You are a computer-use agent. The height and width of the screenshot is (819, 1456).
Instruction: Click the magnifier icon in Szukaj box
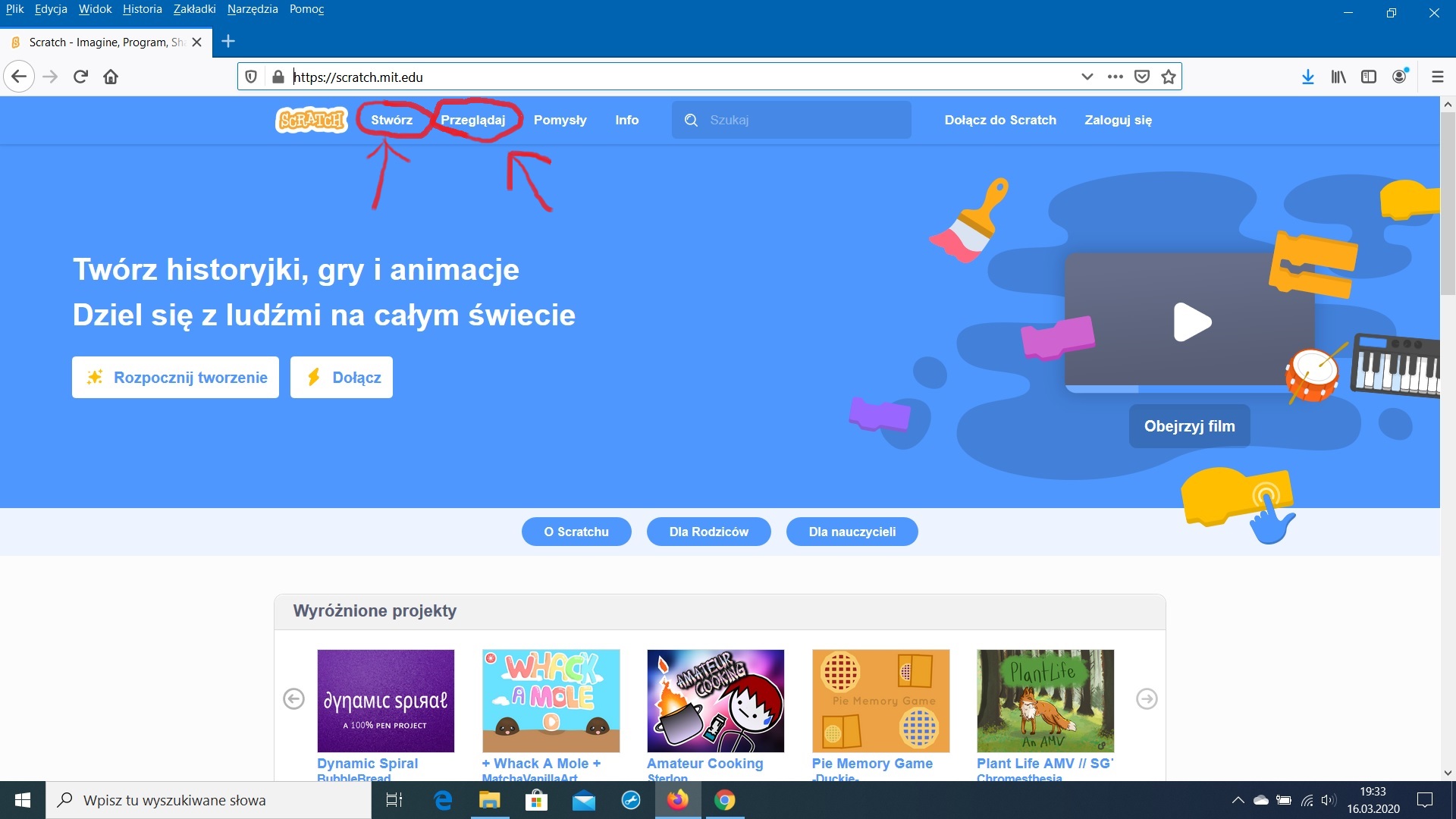691,120
